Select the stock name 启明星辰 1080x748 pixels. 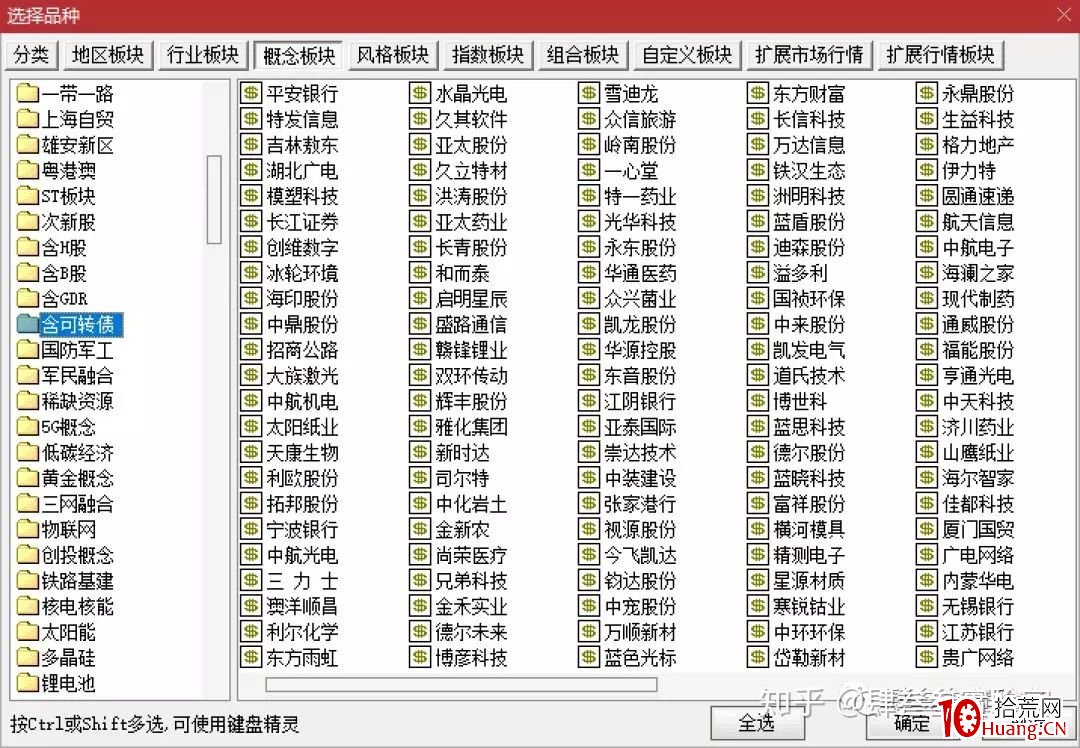[x=471, y=299]
